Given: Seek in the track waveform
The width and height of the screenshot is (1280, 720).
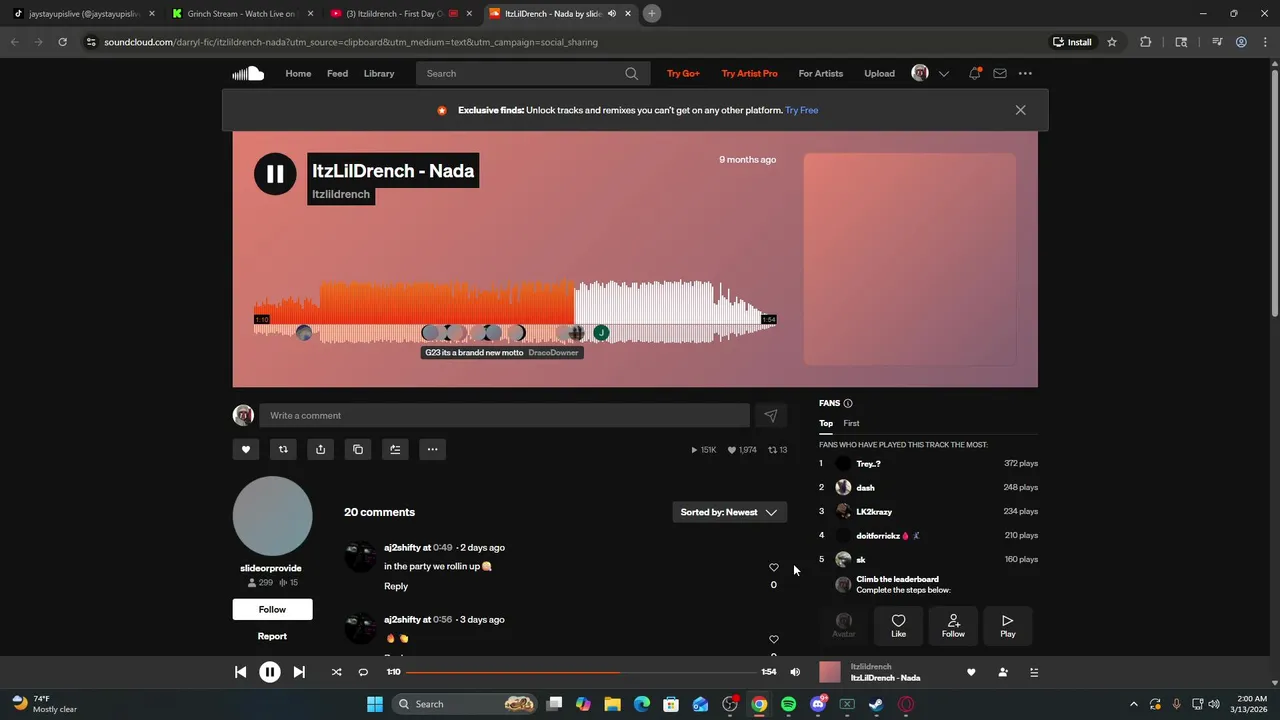Looking at the screenshot, I should click(515, 312).
